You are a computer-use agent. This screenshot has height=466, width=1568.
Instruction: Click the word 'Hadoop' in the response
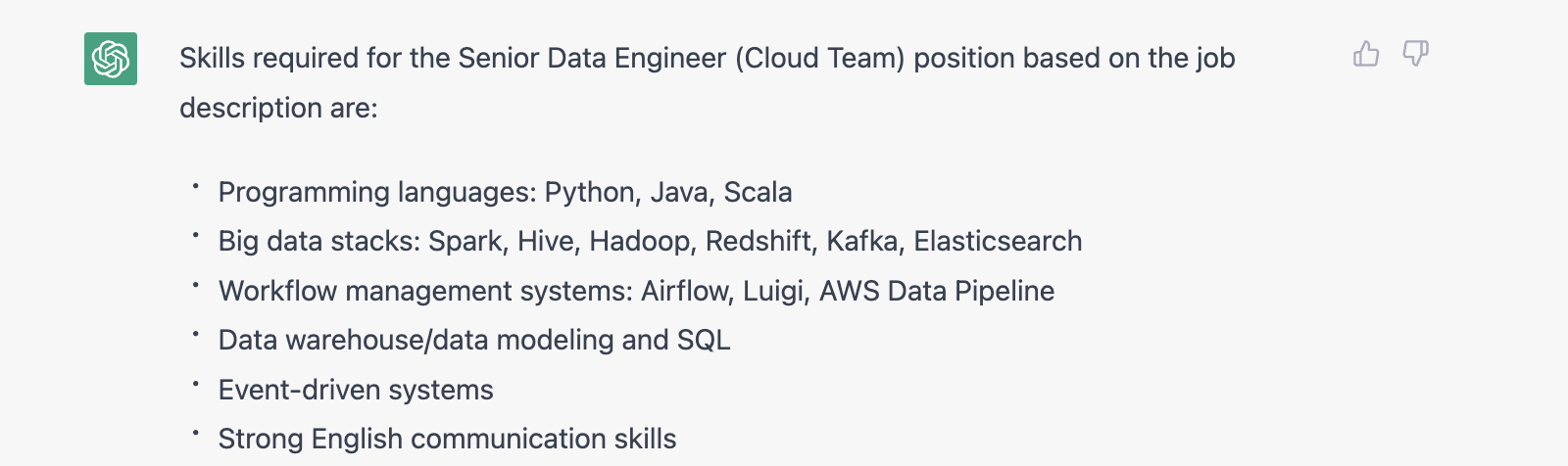(640, 241)
